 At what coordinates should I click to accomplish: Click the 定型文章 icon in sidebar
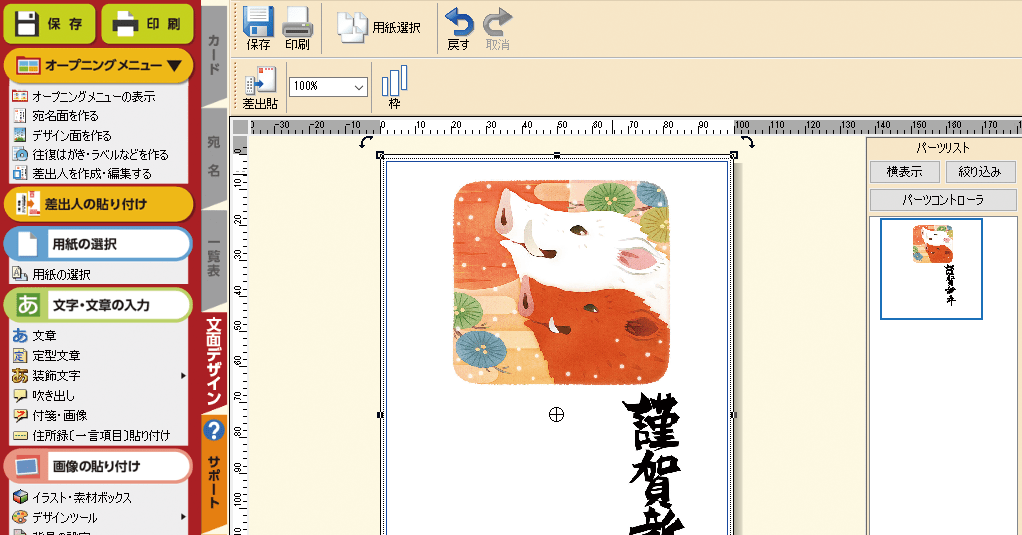pyautogui.click(x=20, y=356)
